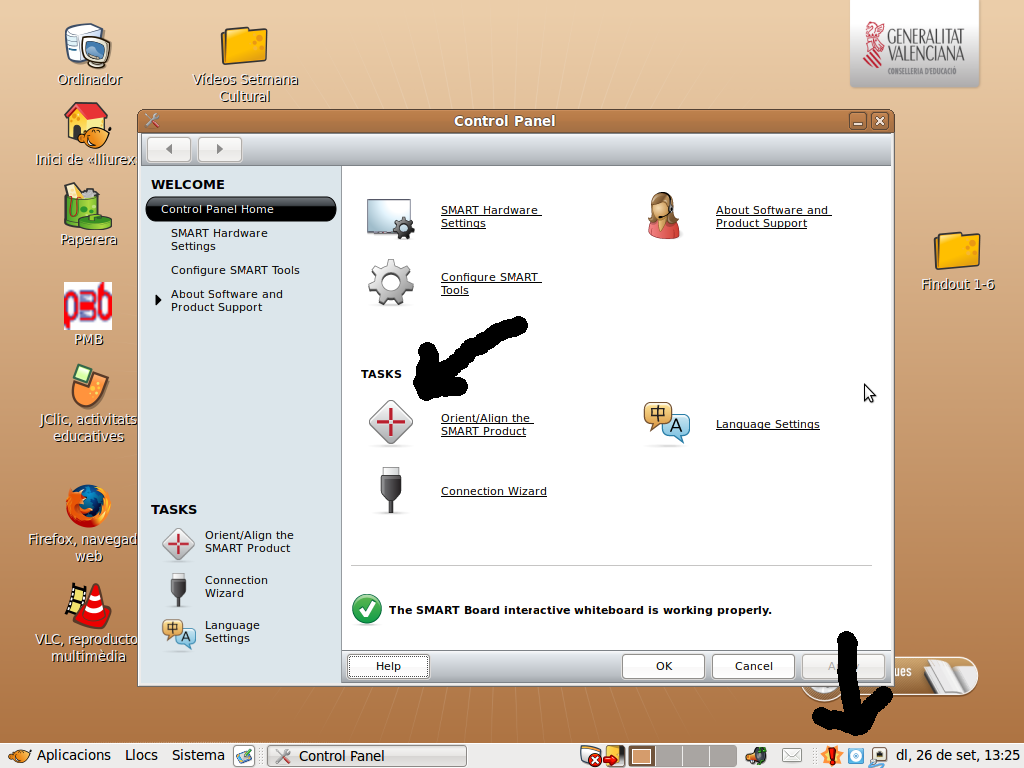Click the Language Settings link

(767, 424)
